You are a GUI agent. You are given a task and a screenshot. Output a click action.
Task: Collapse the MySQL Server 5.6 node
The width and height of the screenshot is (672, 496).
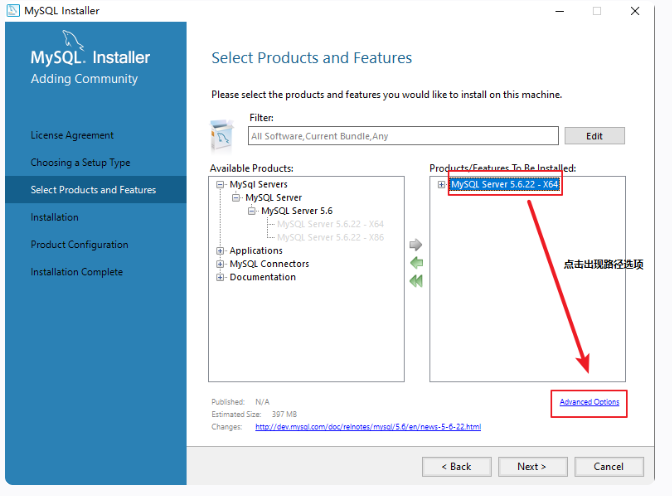[252, 211]
